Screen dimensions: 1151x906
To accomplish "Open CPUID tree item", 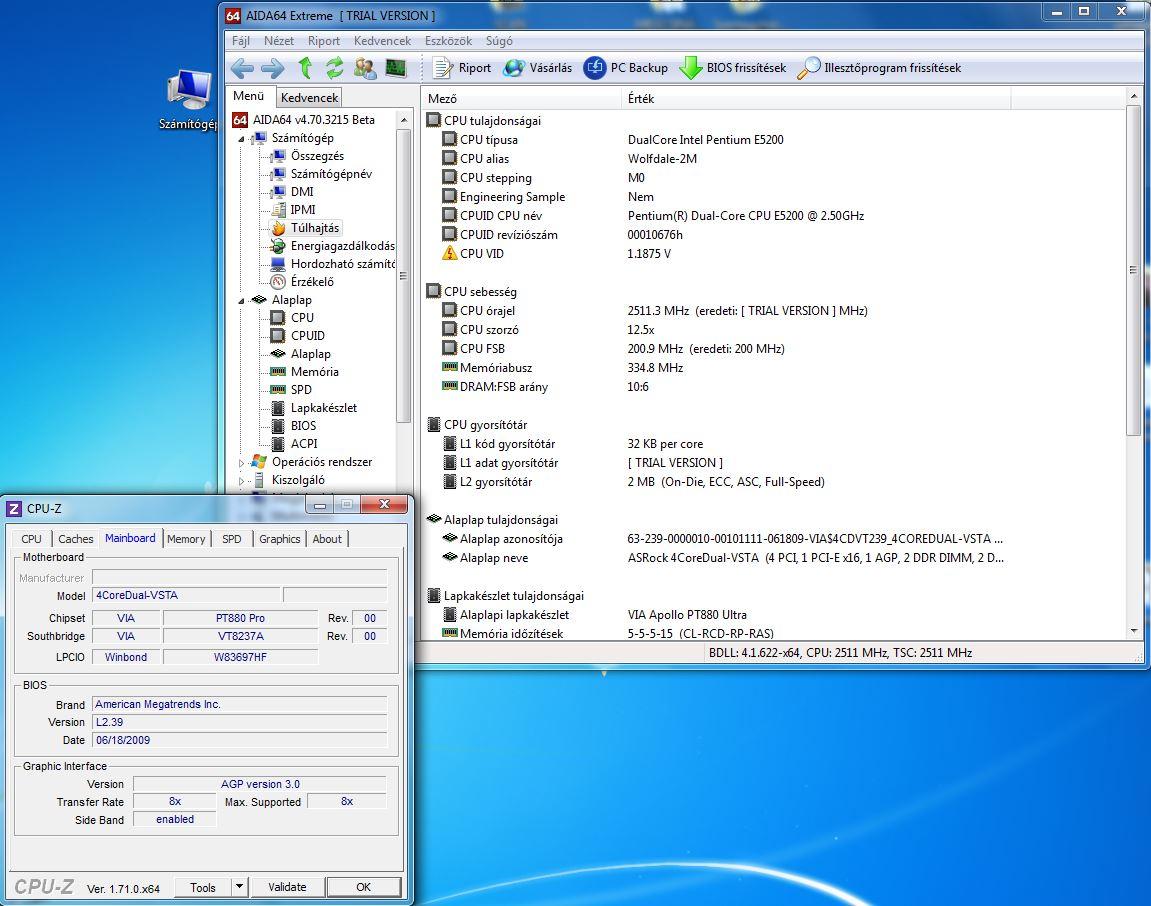I will [x=297, y=336].
